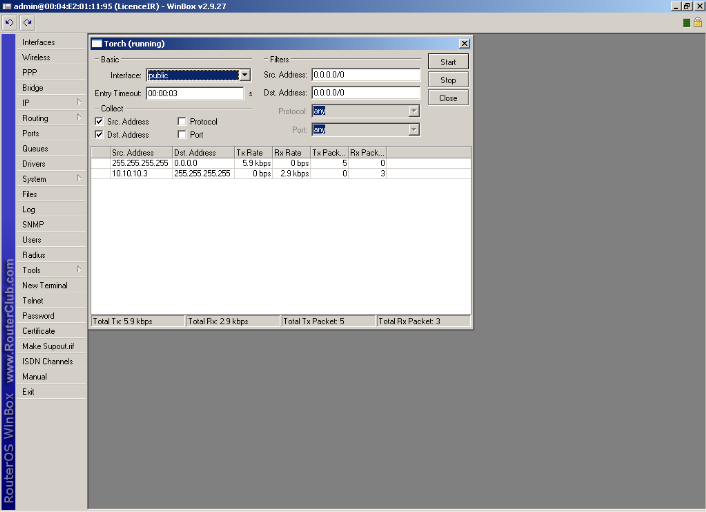Uncheck the Src. Address checkbox
706x512 pixels.
(x=99, y=121)
